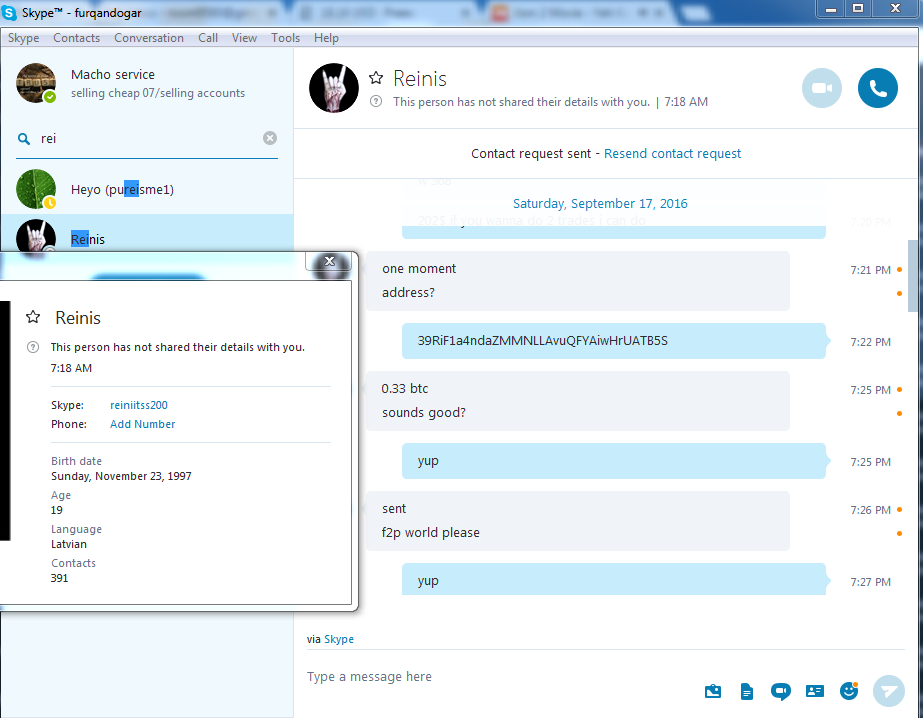Image resolution: width=923 pixels, height=718 pixels.
Task: Send contacts card icon
Action: tap(815, 691)
